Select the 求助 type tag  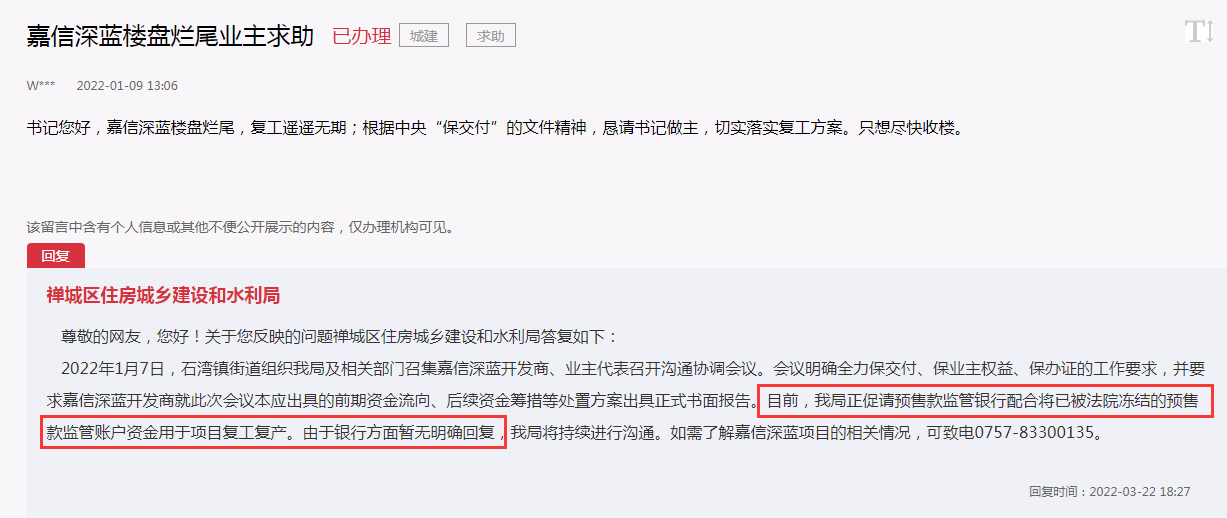491,36
